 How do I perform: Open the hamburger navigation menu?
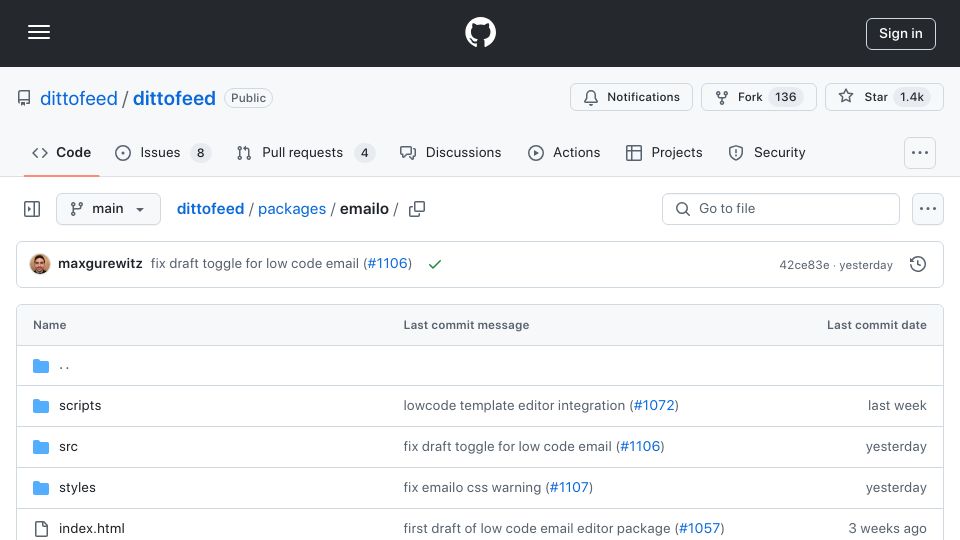tap(39, 32)
